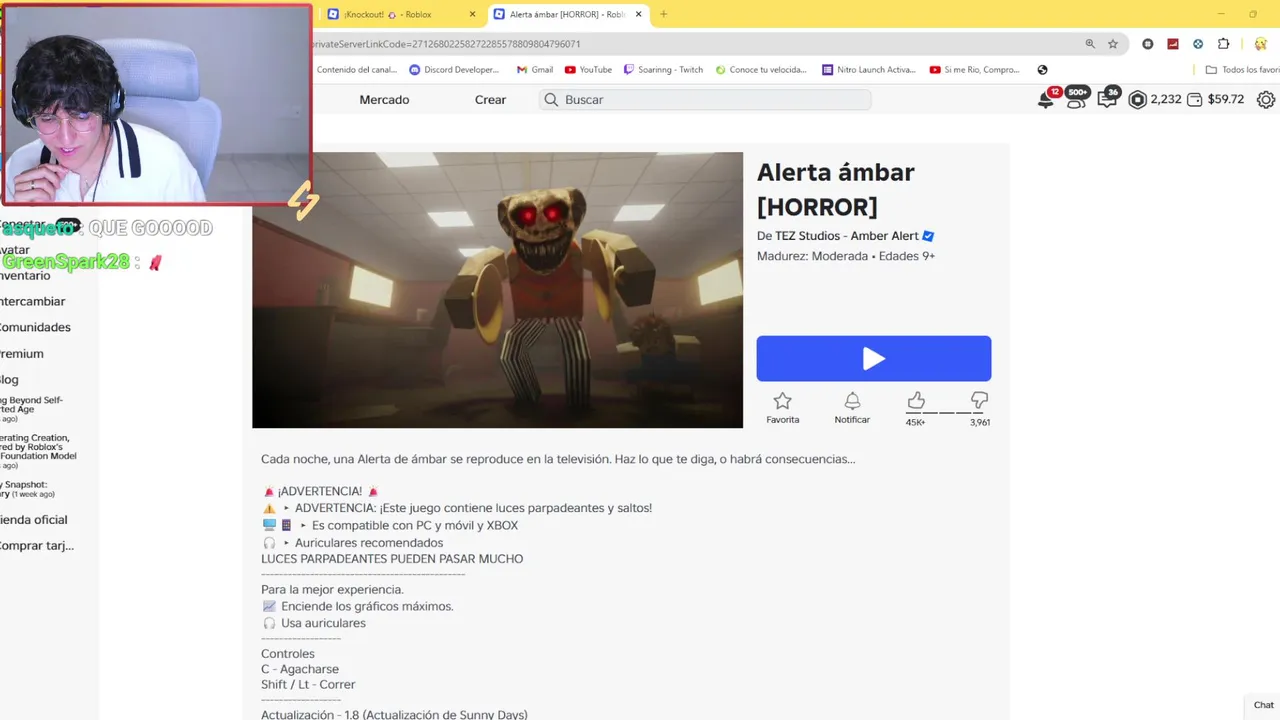This screenshot has height=720, width=1280.
Task: Open the Discord Developer bookmark
Action: pyautogui.click(x=454, y=70)
